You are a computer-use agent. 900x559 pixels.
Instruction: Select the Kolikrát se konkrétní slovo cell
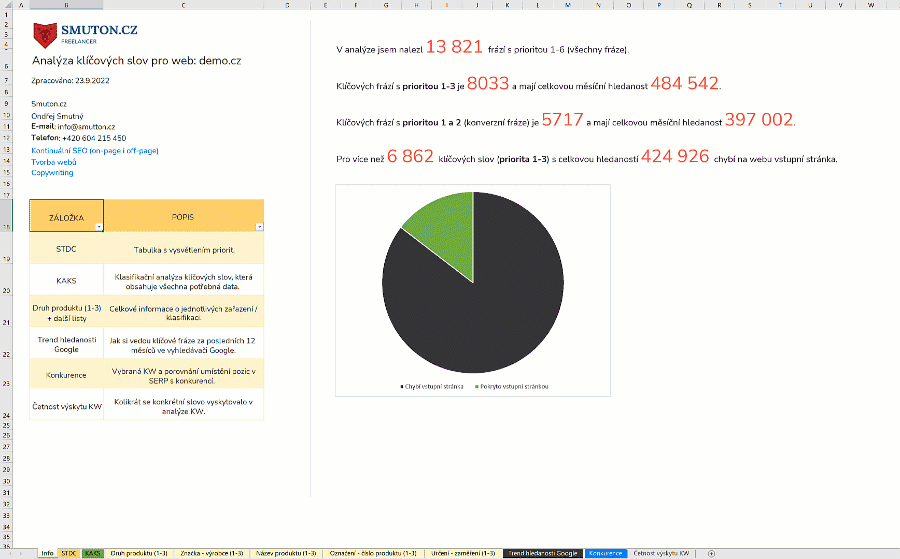point(184,405)
